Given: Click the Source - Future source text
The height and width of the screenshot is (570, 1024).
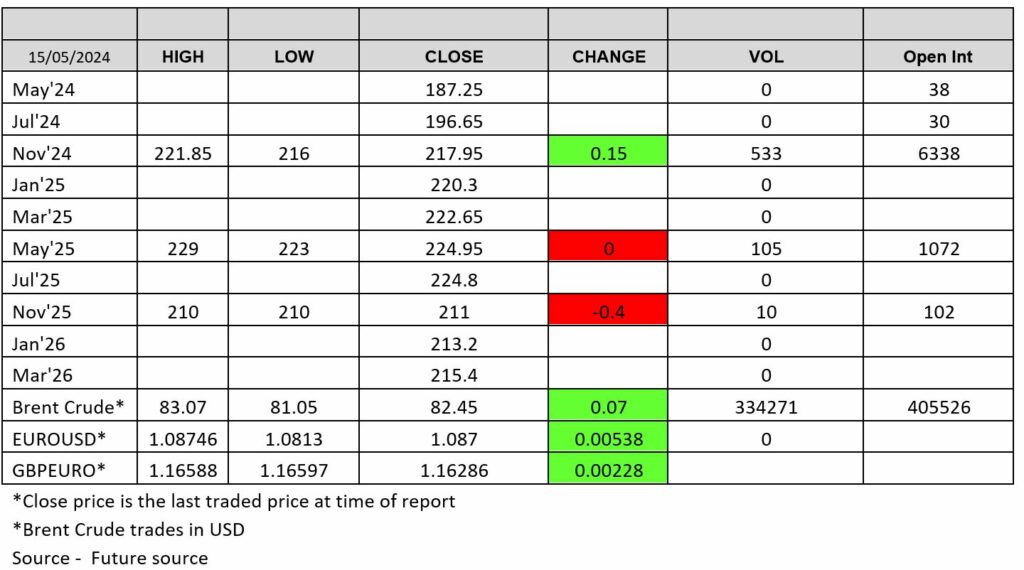Looking at the screenshot, I should 110,558.
